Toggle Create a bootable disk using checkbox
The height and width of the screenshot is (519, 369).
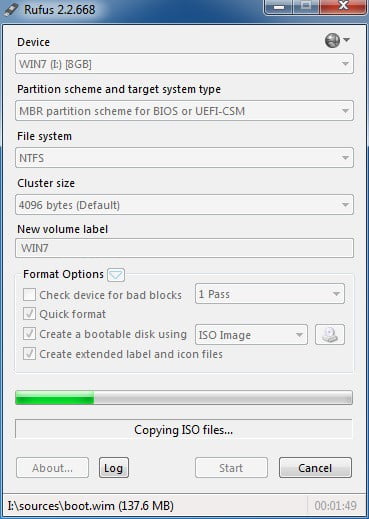click(29, 334)
